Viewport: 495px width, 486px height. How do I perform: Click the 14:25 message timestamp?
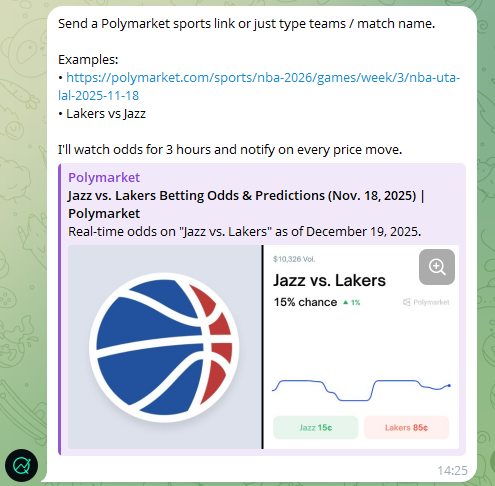pyautogui.click(x=452, y=471)
